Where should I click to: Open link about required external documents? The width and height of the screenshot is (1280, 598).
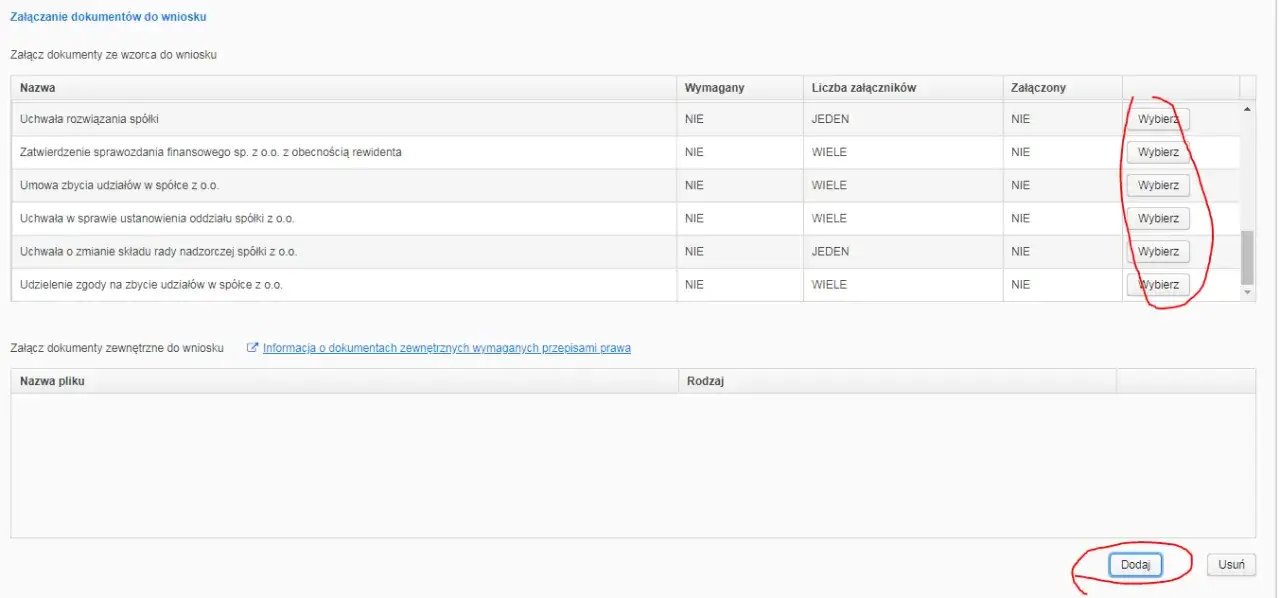[447, 348]
